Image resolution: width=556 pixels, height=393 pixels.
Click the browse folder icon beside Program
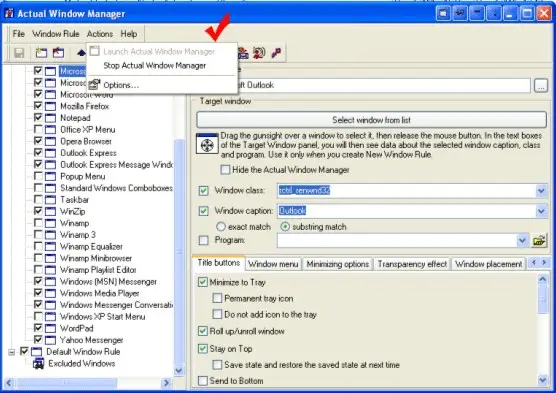pyautogui.click(x=539, y=241)
